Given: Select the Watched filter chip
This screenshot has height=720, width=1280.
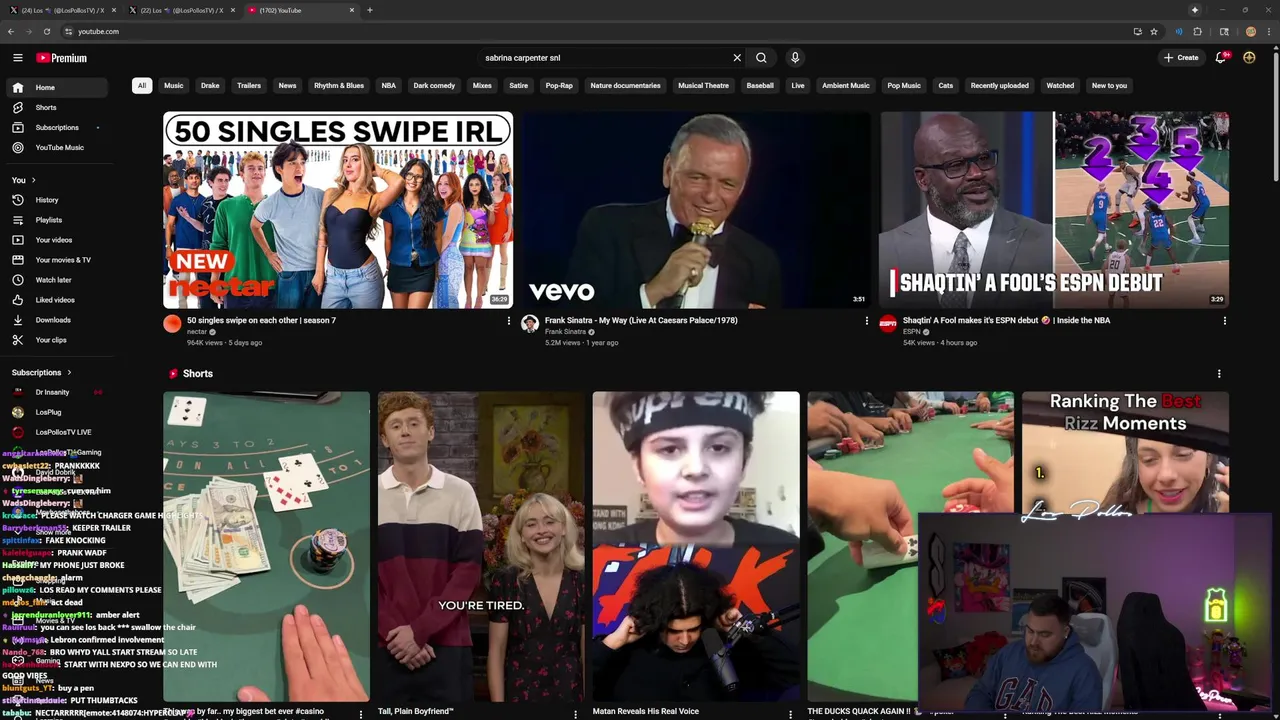Looking at the screenshot, I should coord(1060,86).
